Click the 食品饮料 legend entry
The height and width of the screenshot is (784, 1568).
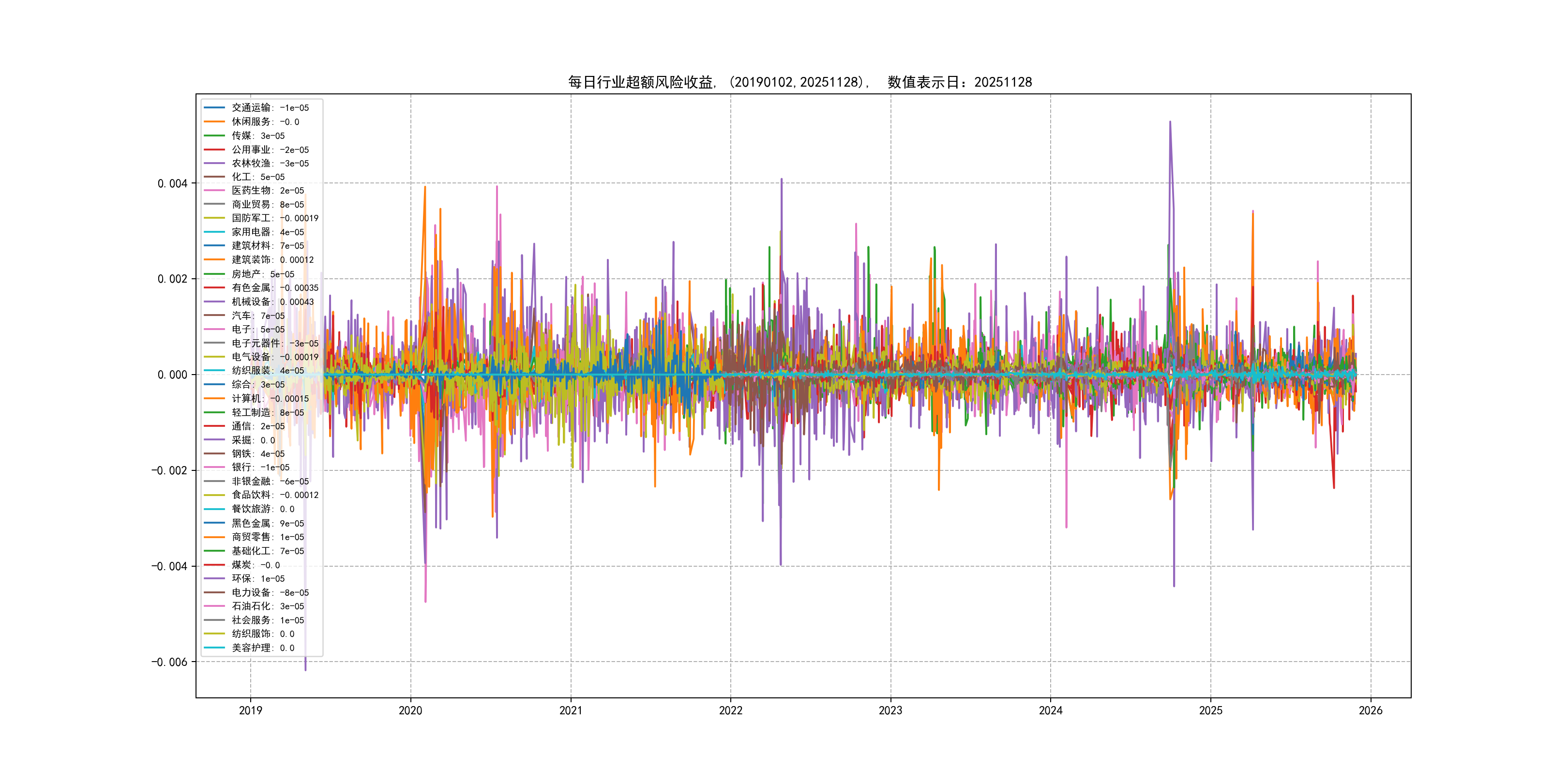[x=274, y=495]
